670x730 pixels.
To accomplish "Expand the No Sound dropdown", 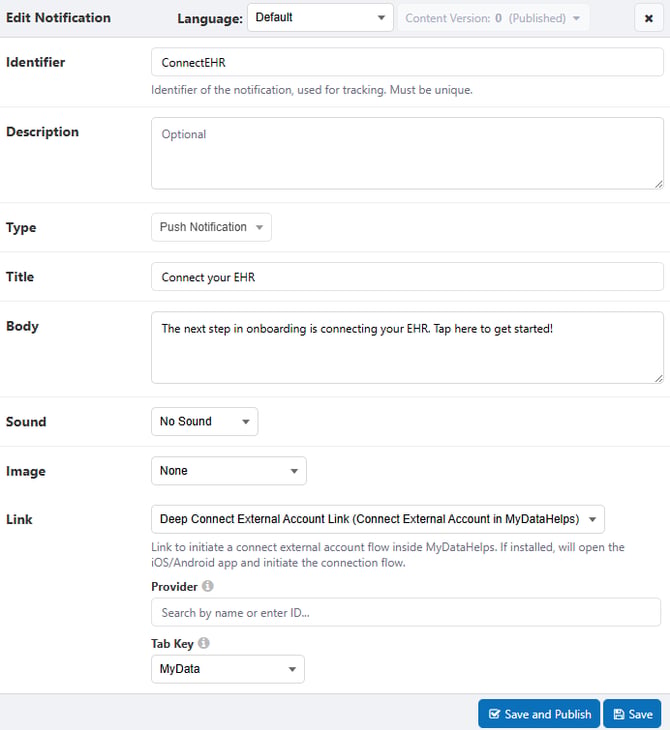I will coord(204,421).
